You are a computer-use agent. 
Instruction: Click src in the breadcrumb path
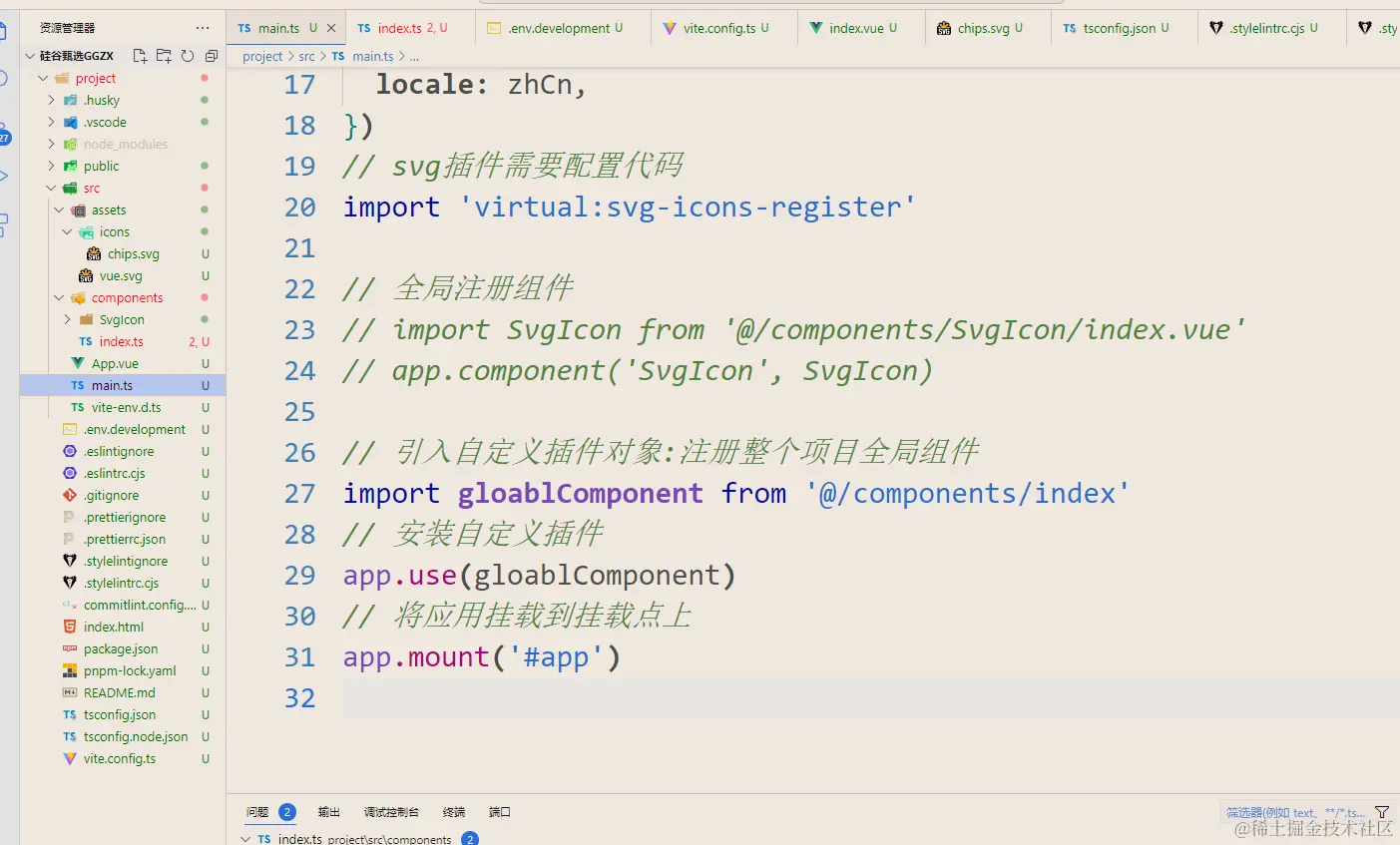304,56
